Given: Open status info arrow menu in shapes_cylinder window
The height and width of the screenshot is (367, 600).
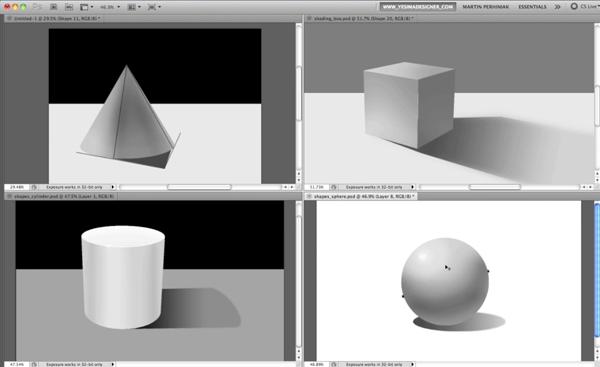Looking at the screenshot, I should [113, 364].
